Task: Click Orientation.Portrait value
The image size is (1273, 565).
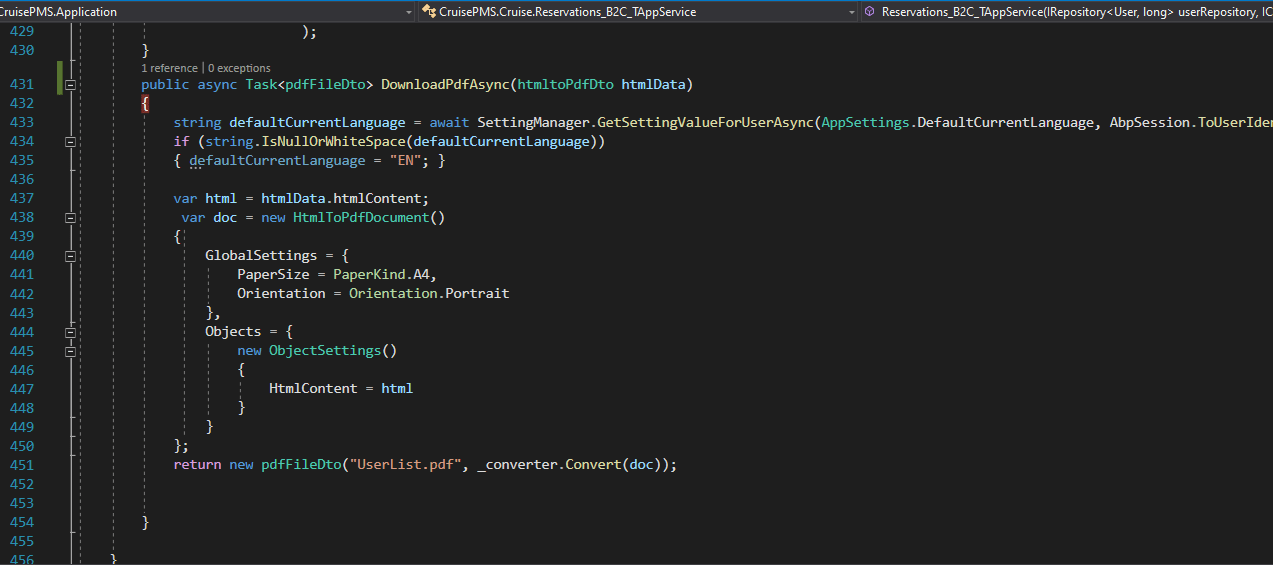Action: click(429, 294)
